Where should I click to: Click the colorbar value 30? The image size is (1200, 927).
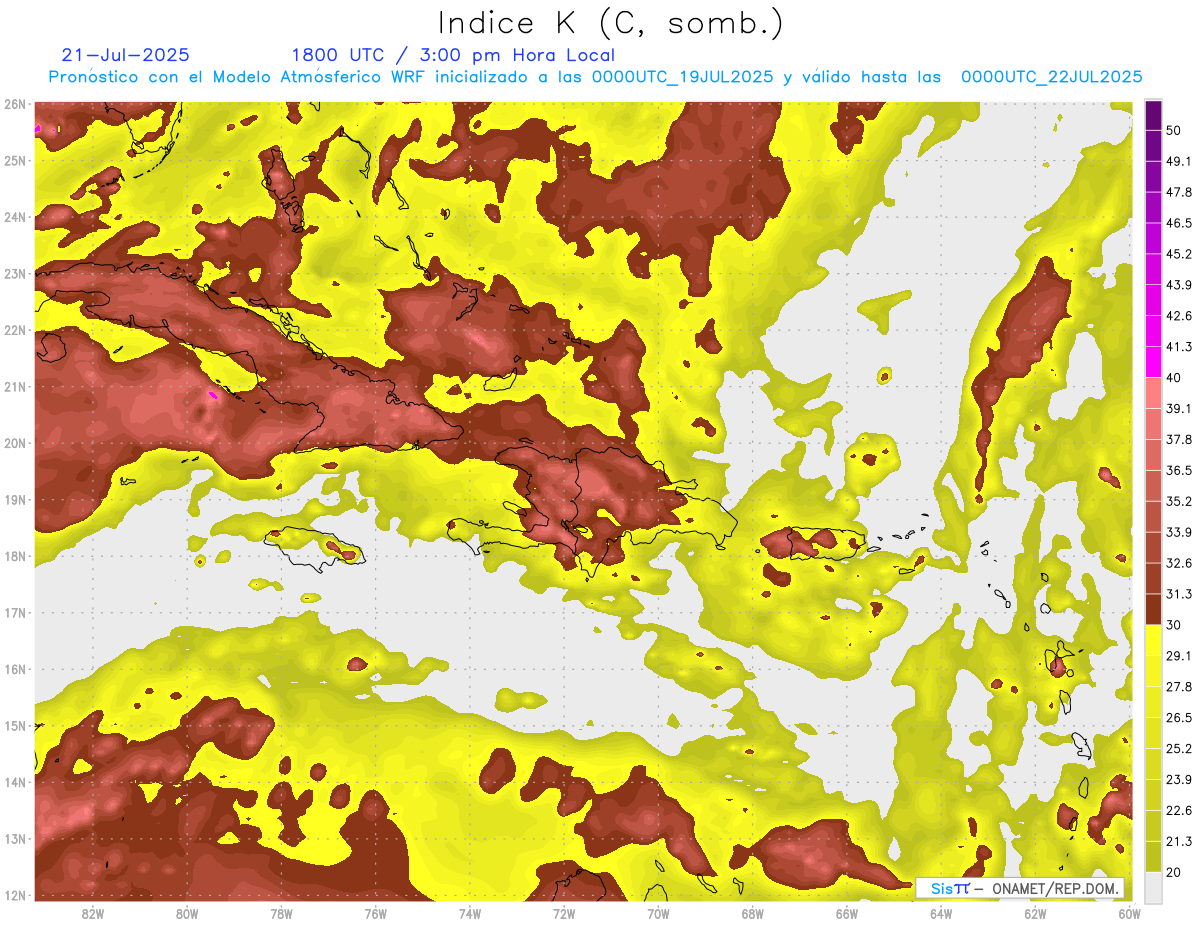pyautogui.click(x=1175, y=625)
